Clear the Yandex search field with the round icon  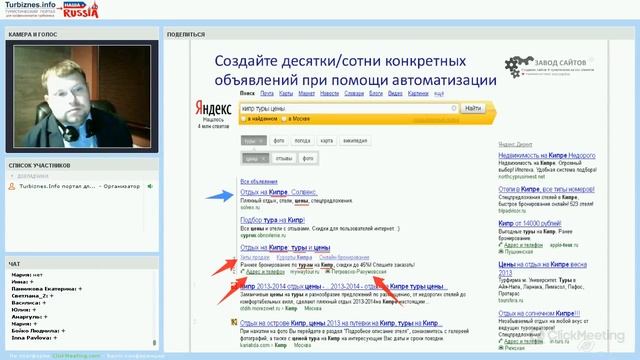click(453, 108)
